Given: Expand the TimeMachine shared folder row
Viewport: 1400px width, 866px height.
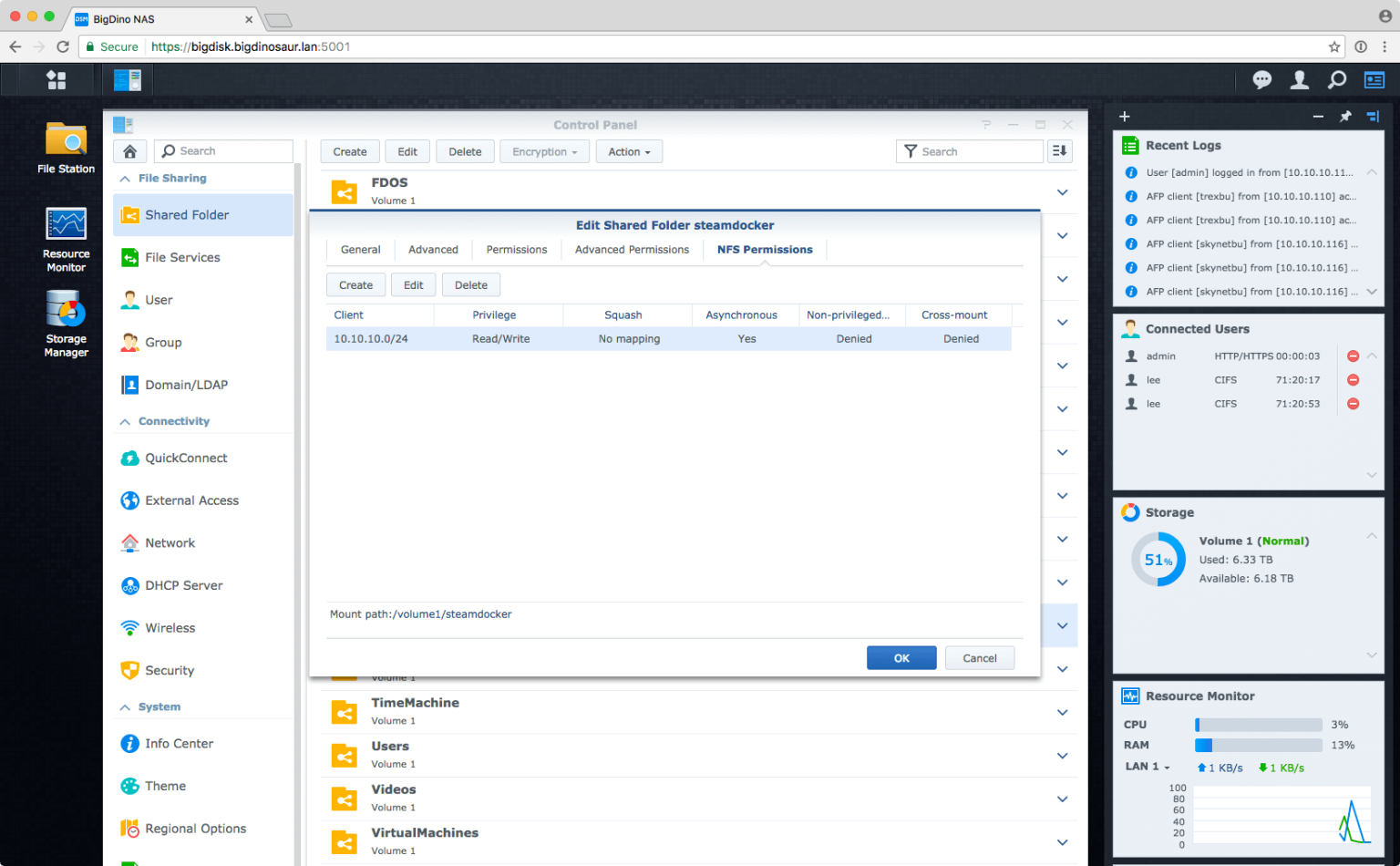Looking at the screenshot, I should [1061, 712].
